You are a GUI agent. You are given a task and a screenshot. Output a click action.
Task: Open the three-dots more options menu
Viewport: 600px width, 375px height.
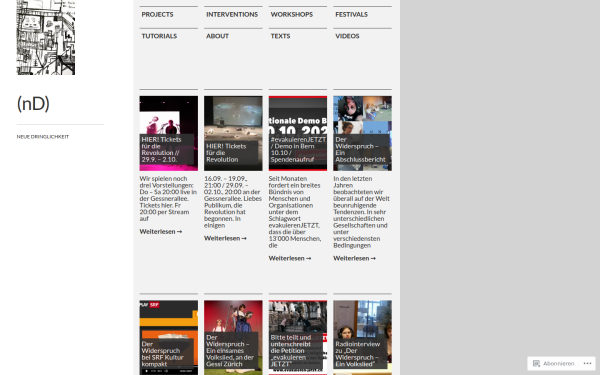click(x=588, y=364)
